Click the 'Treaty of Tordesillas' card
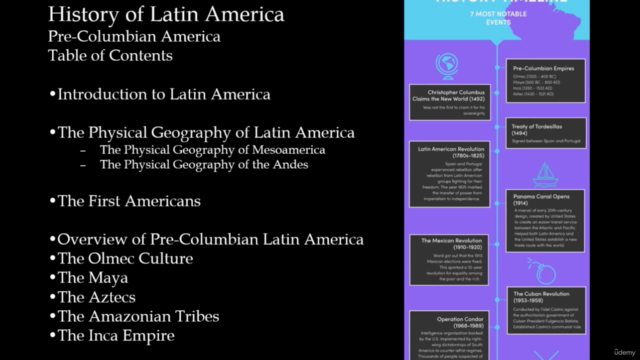The image size is (640, 360). (546, 133)
